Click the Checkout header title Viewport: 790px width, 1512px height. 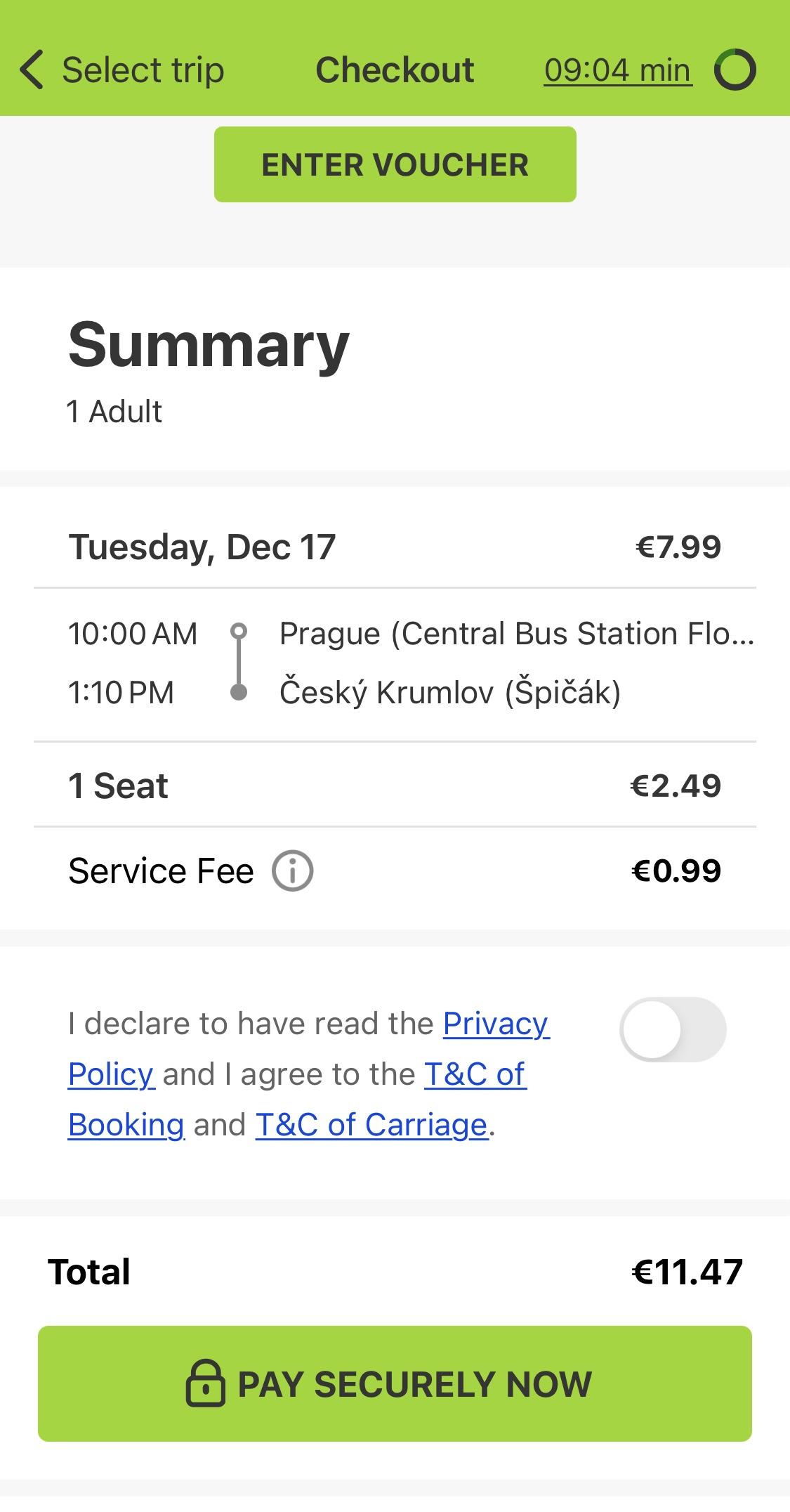coord(395,70)
